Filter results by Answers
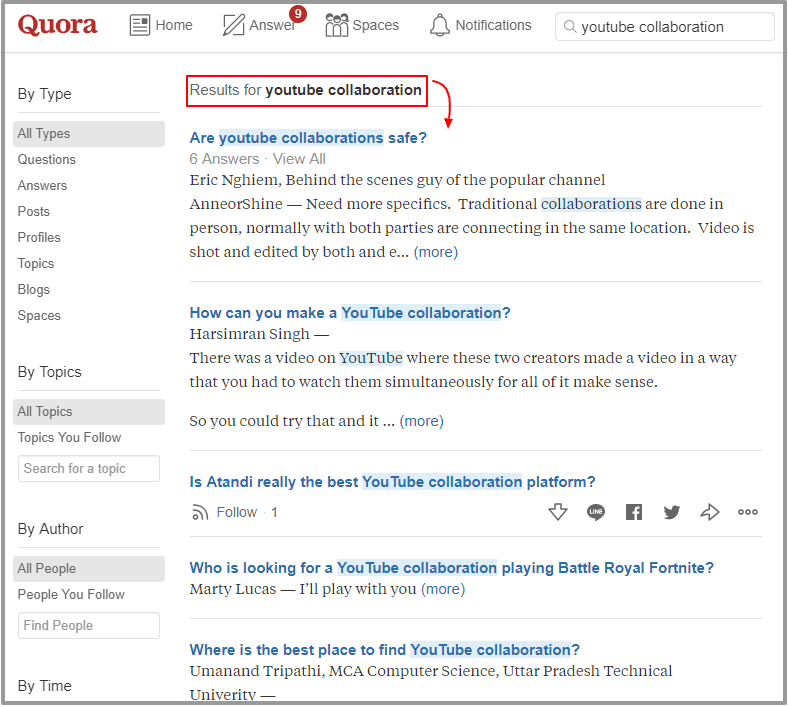Image resolution: width=788 pixels, height=706 pixels. coord(42,185)
